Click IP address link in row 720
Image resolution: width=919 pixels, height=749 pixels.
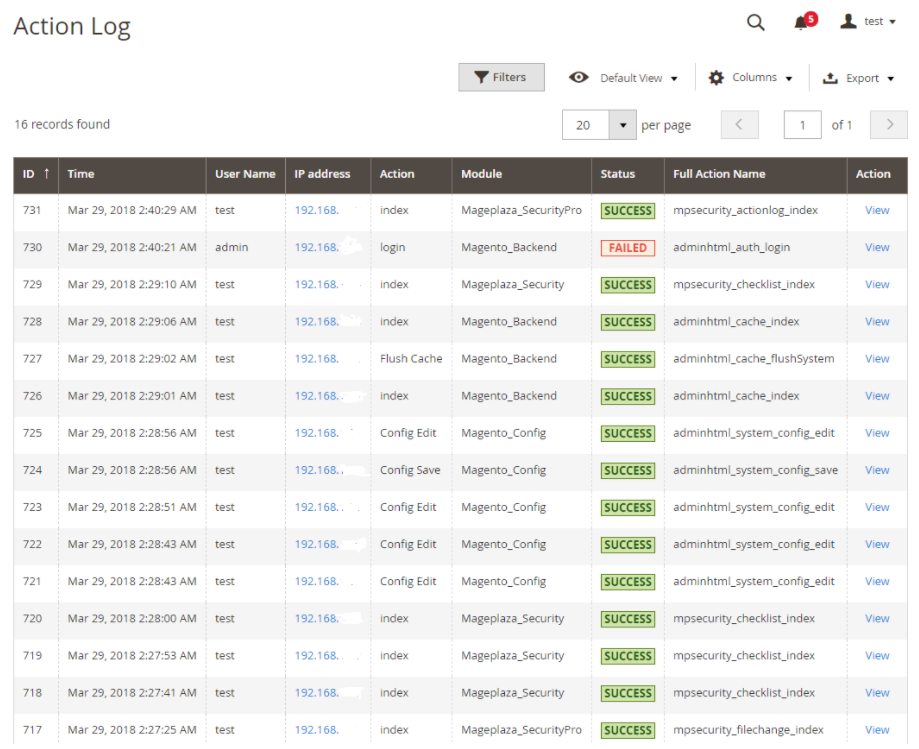[x=317, y=618]
